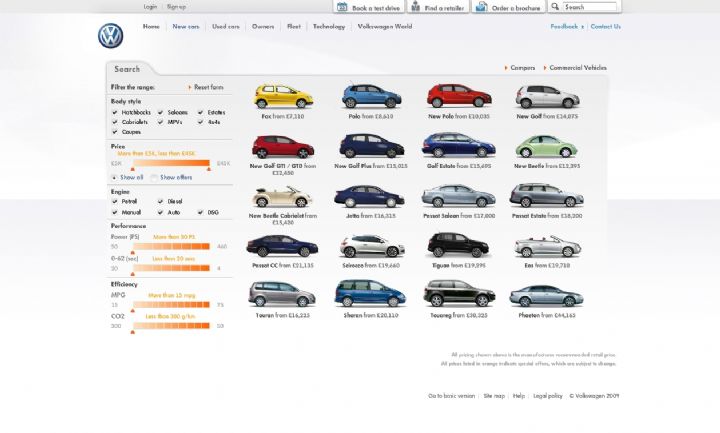Select the yellow Fox car image
720x433 pixels.
tap(283, 96)
